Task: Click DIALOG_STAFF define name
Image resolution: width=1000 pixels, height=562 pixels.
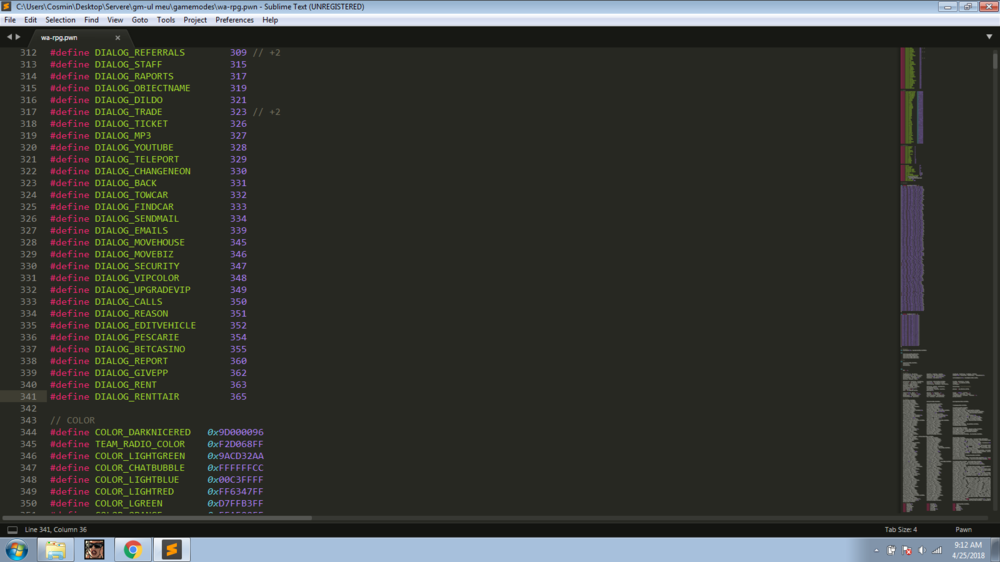Action: [128, 64]
